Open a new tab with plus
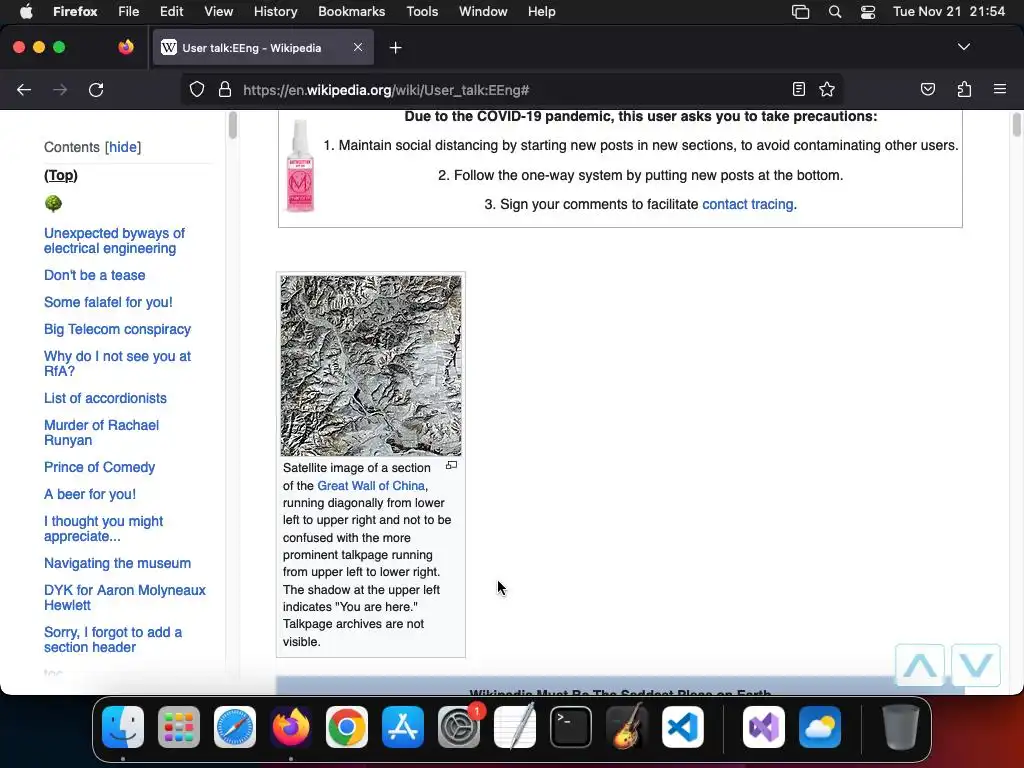This screenshot has width=1024, height=768. [x=395, y=48]
